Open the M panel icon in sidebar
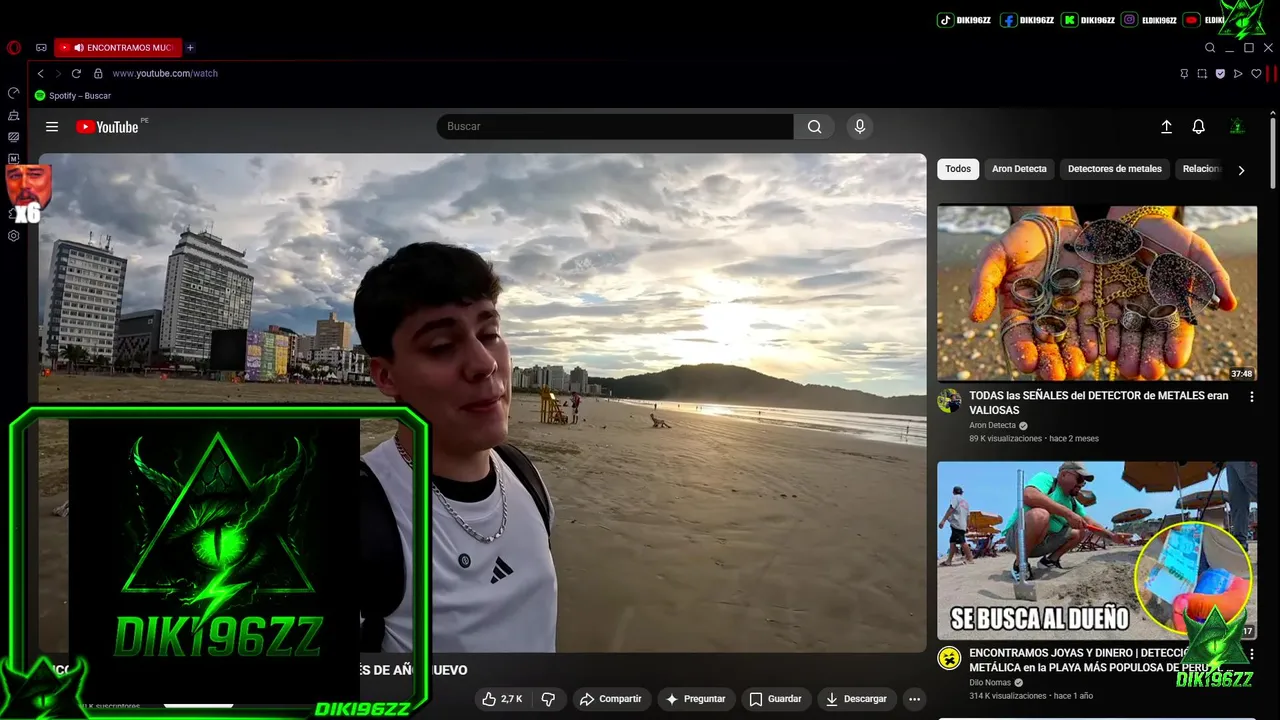 tap(14, 159)
